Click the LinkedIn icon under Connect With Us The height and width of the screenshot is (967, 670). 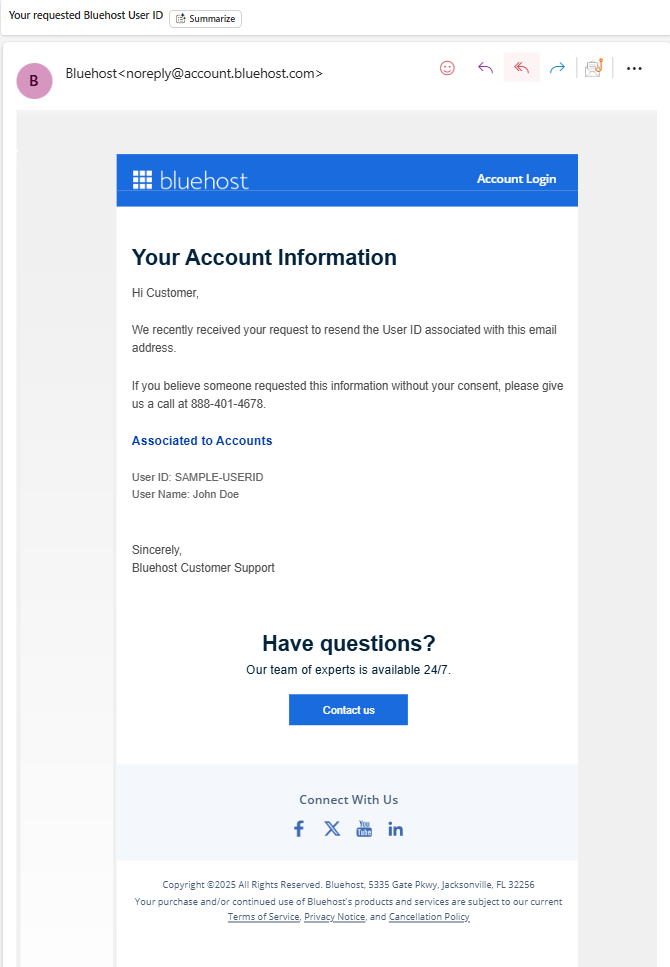[395, 828]
